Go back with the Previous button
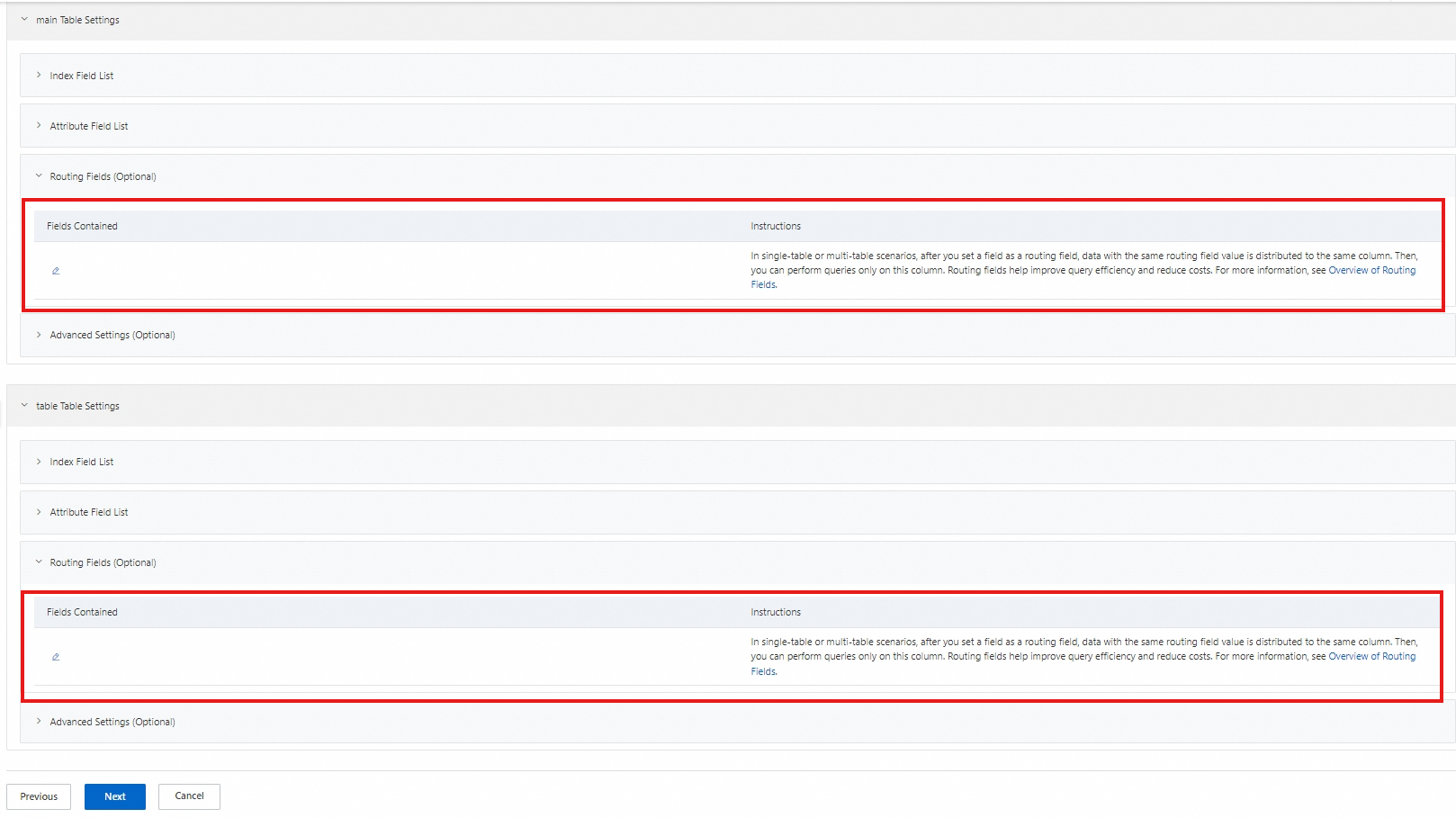Viewport: 1456px width, 818px height. tap(39, 796)
